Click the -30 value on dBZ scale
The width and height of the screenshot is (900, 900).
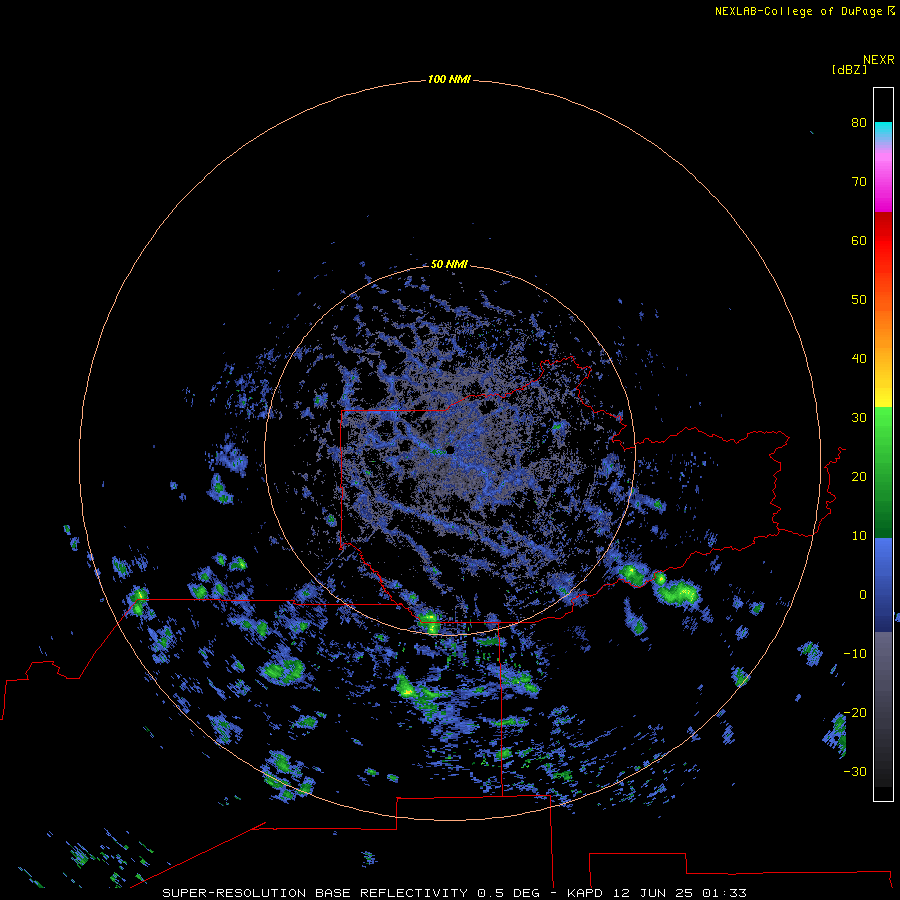[855, 771]
